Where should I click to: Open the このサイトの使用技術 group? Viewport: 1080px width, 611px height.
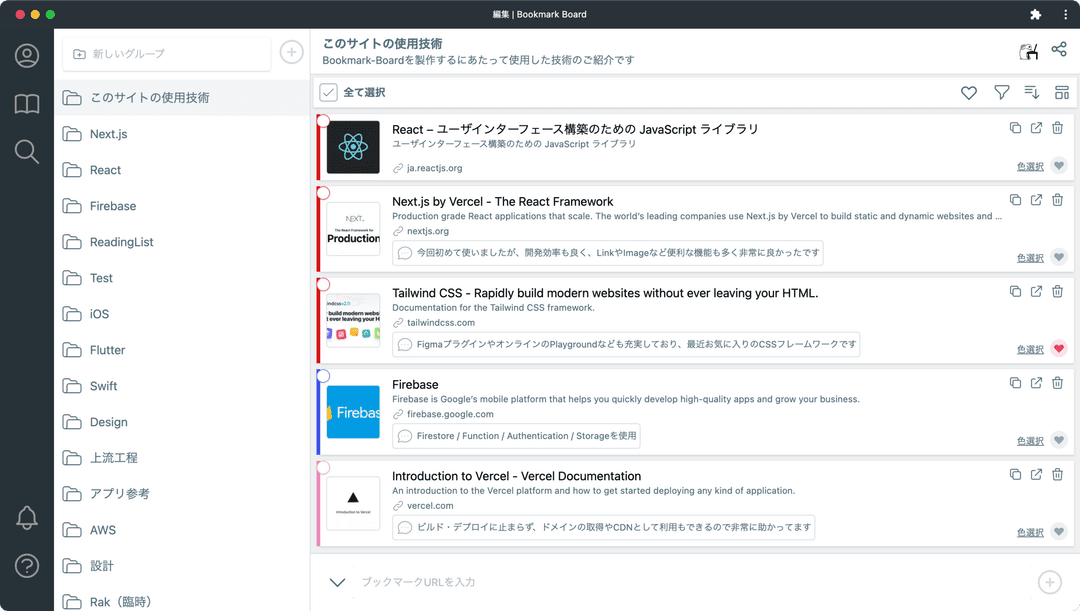(x=182, y=98)
